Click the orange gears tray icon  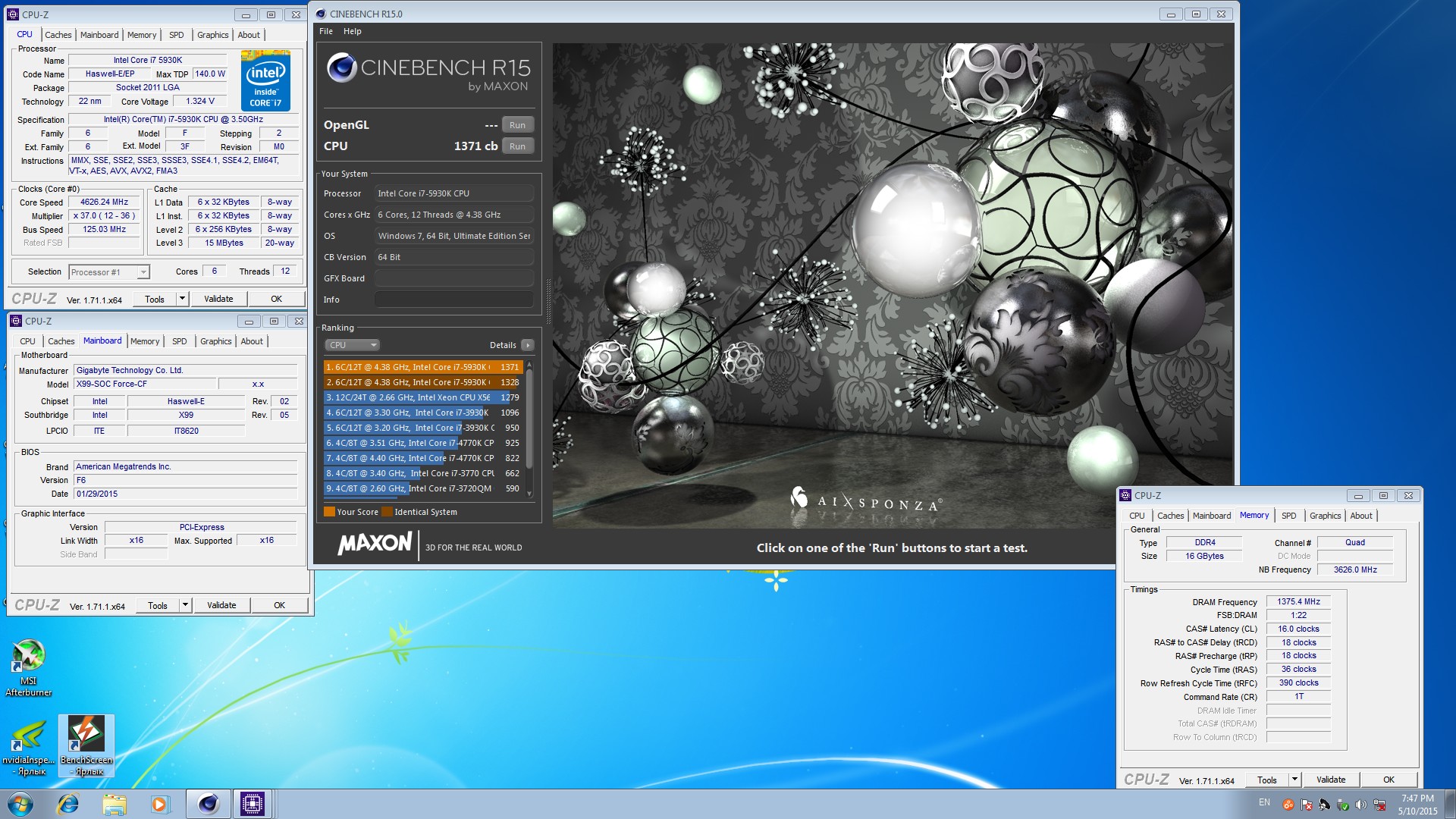coord(1288,805)
